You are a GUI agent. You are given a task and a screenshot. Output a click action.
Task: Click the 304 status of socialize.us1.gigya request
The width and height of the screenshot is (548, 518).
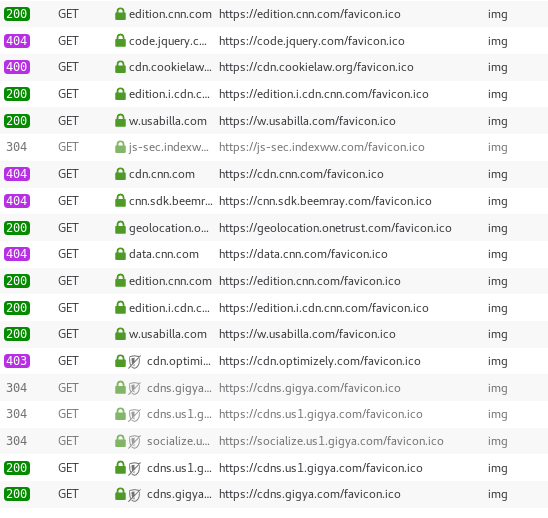click(x=16, y=441)
